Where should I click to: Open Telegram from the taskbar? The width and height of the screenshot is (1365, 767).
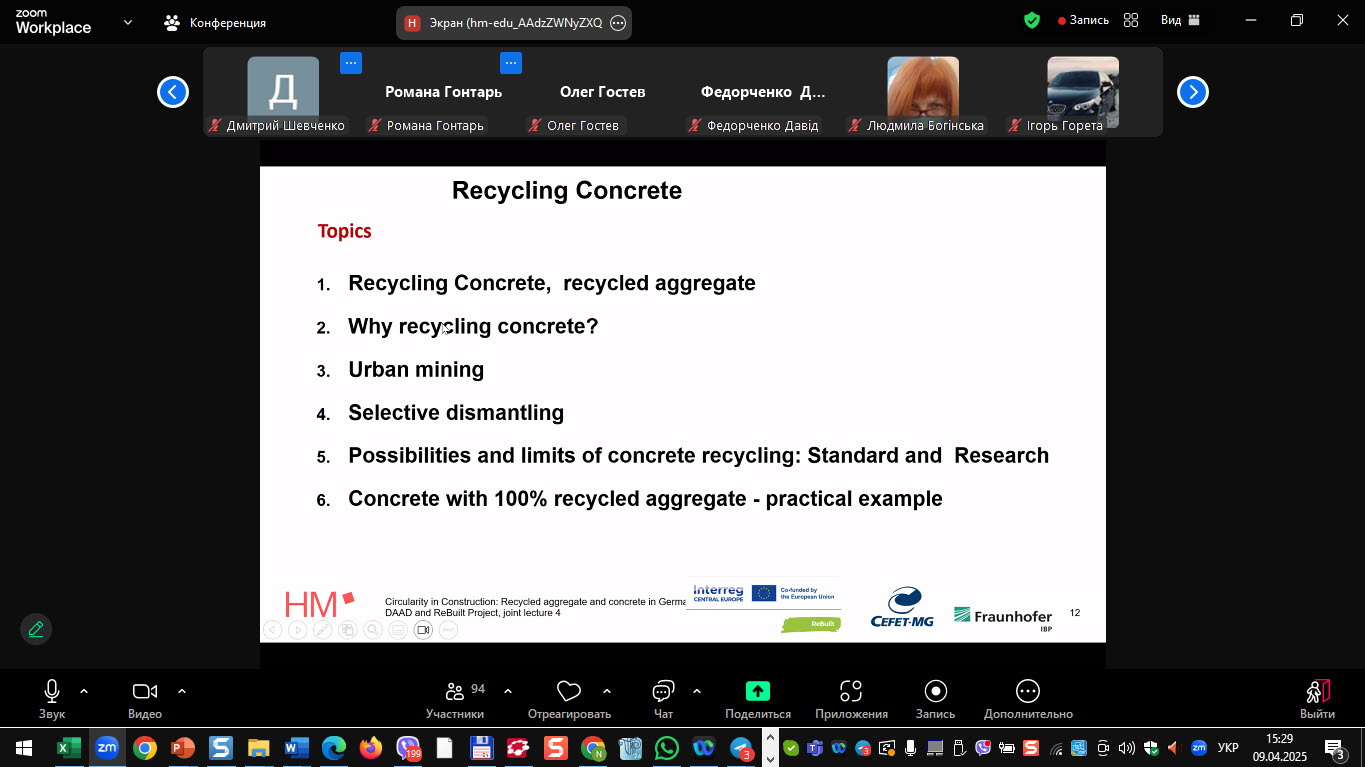[741, 747]
